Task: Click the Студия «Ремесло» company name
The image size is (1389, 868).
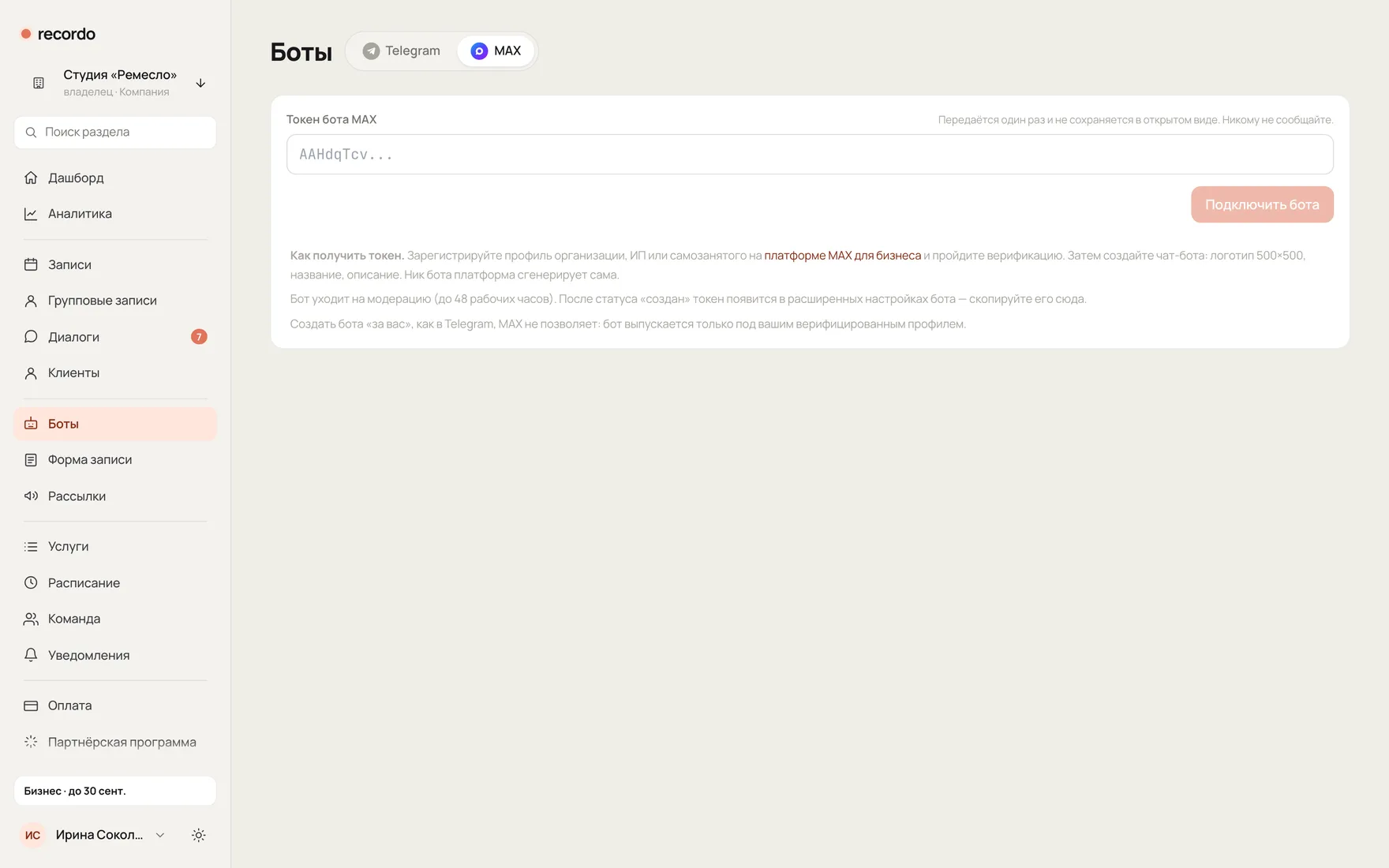Action: tap(120, 75)
